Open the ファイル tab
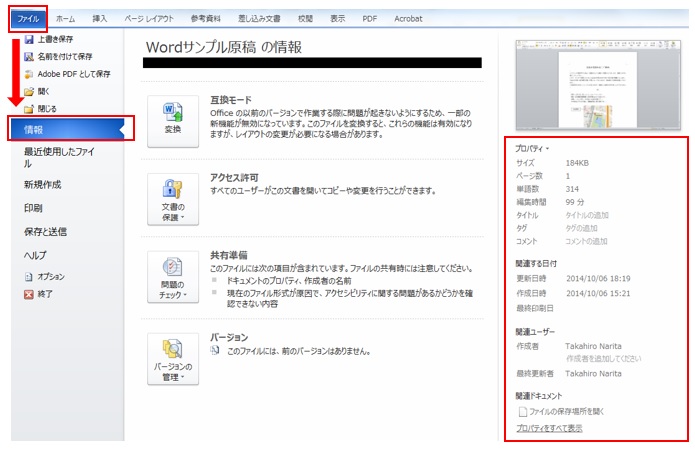695x450 pixels. click(28, 19)
